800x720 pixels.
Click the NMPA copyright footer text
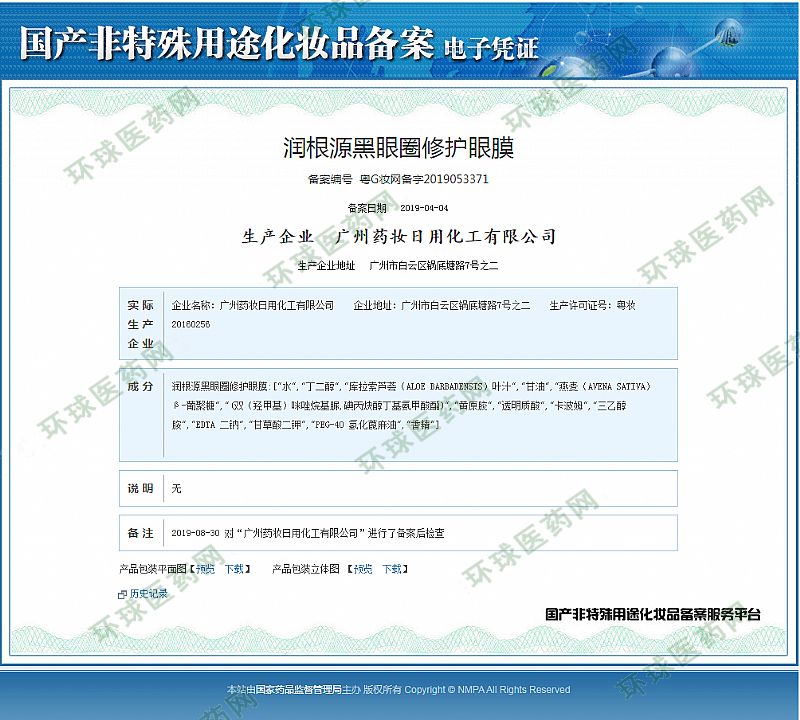[x=399, y=690]
